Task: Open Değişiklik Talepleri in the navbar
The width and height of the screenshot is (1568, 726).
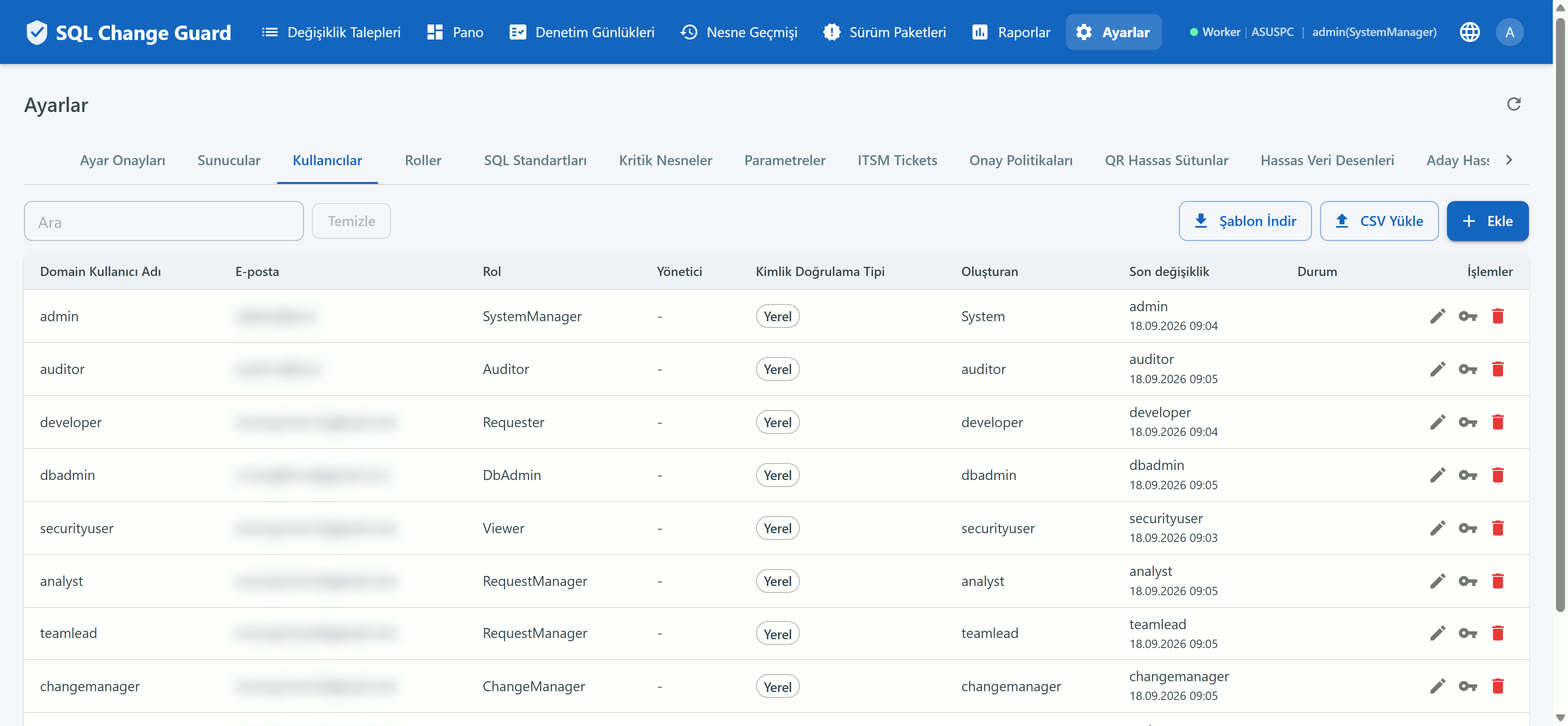Action: tap(331, 32)
